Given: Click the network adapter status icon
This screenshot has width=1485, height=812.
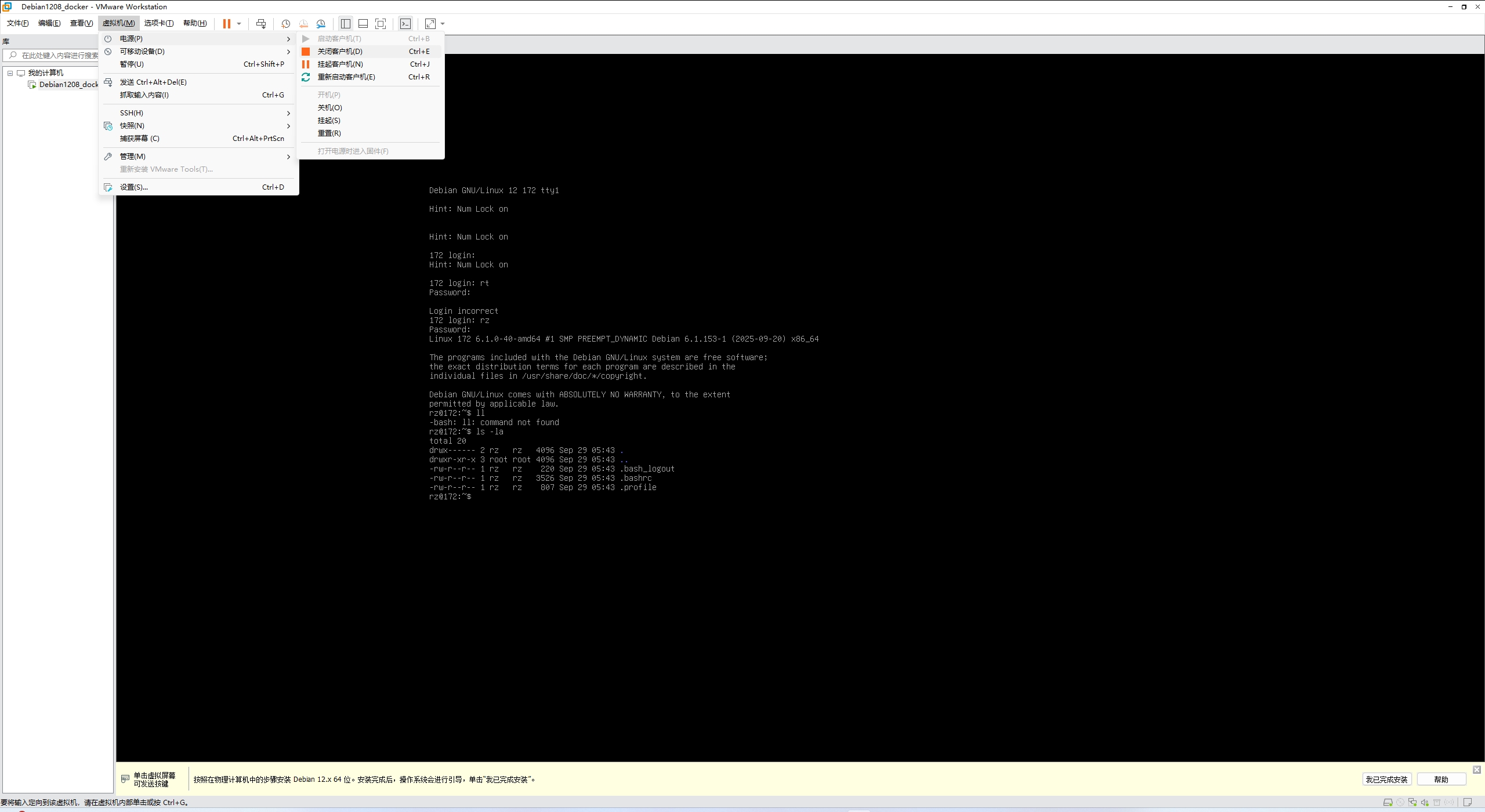Looking at the screenshot, I should [1412, 803].
